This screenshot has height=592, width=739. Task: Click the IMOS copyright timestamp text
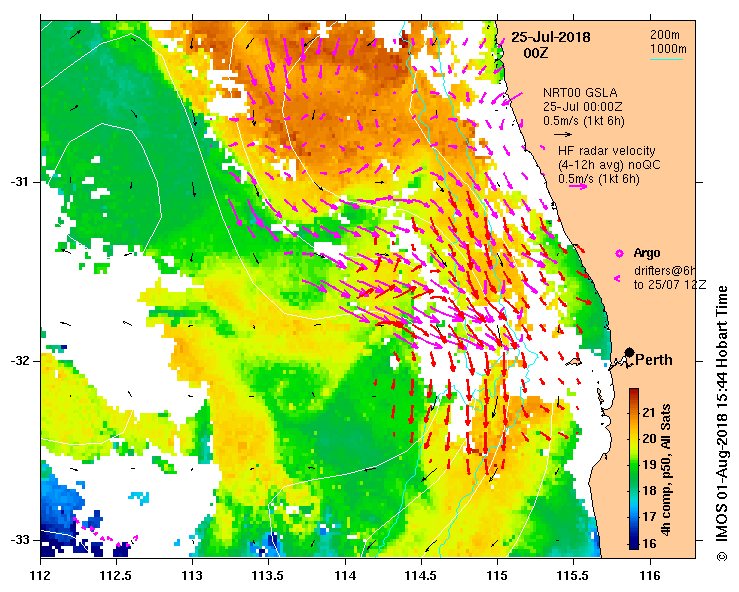coord(723,423)
